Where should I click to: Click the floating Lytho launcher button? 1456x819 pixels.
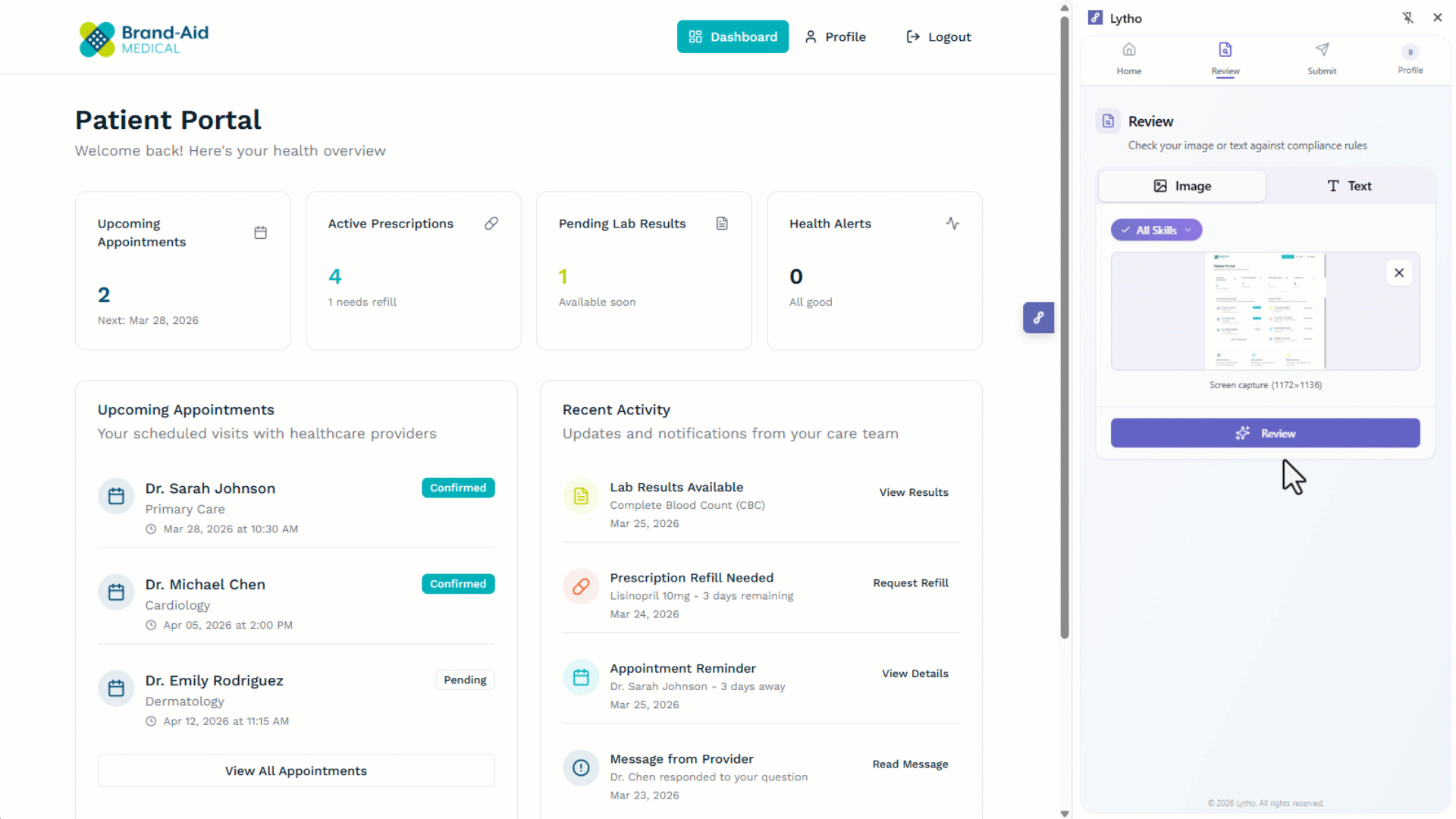tap(1038, 318)
